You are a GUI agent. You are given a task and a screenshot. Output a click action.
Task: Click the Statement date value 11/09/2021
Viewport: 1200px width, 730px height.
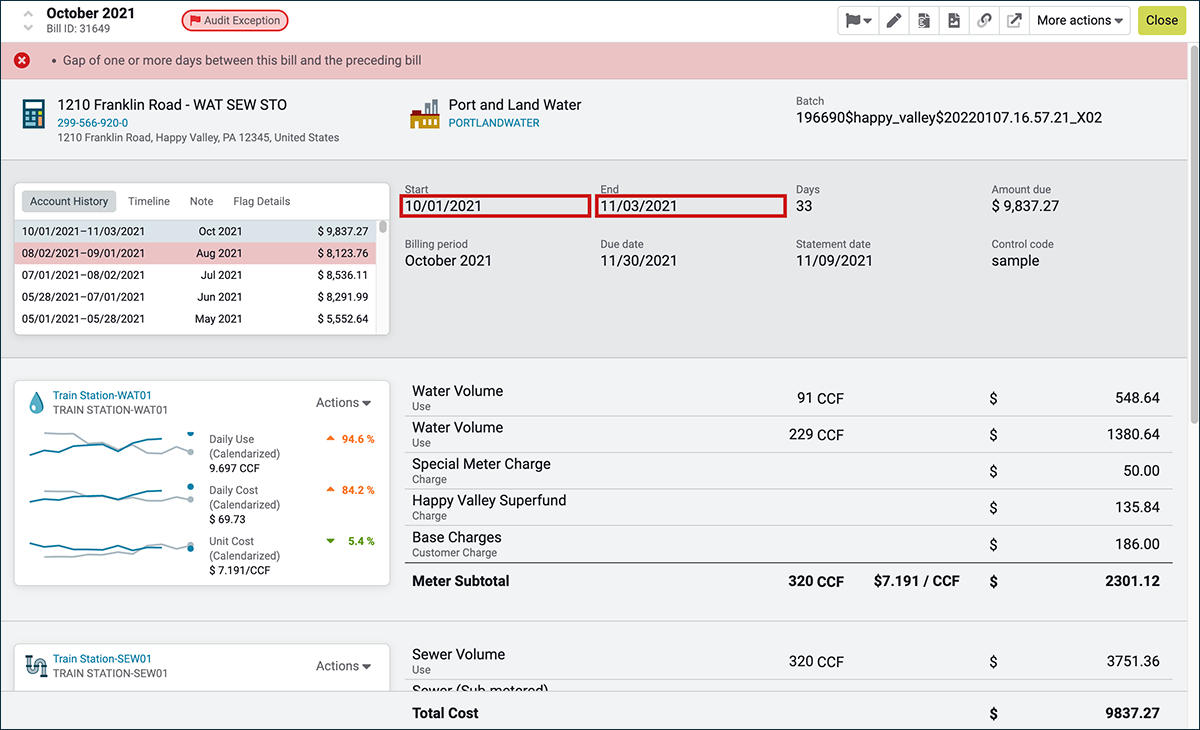pyautogui.click(x=834, y=260)
